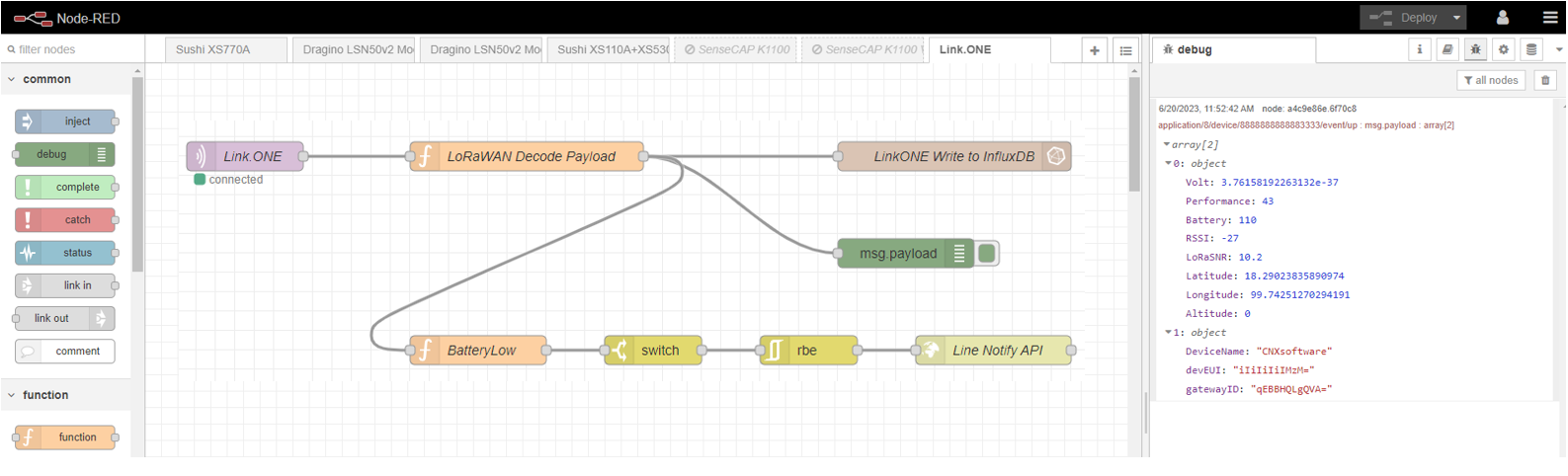Select the comment node in palette
The image size is (1568, 476).
click(65, 351)
